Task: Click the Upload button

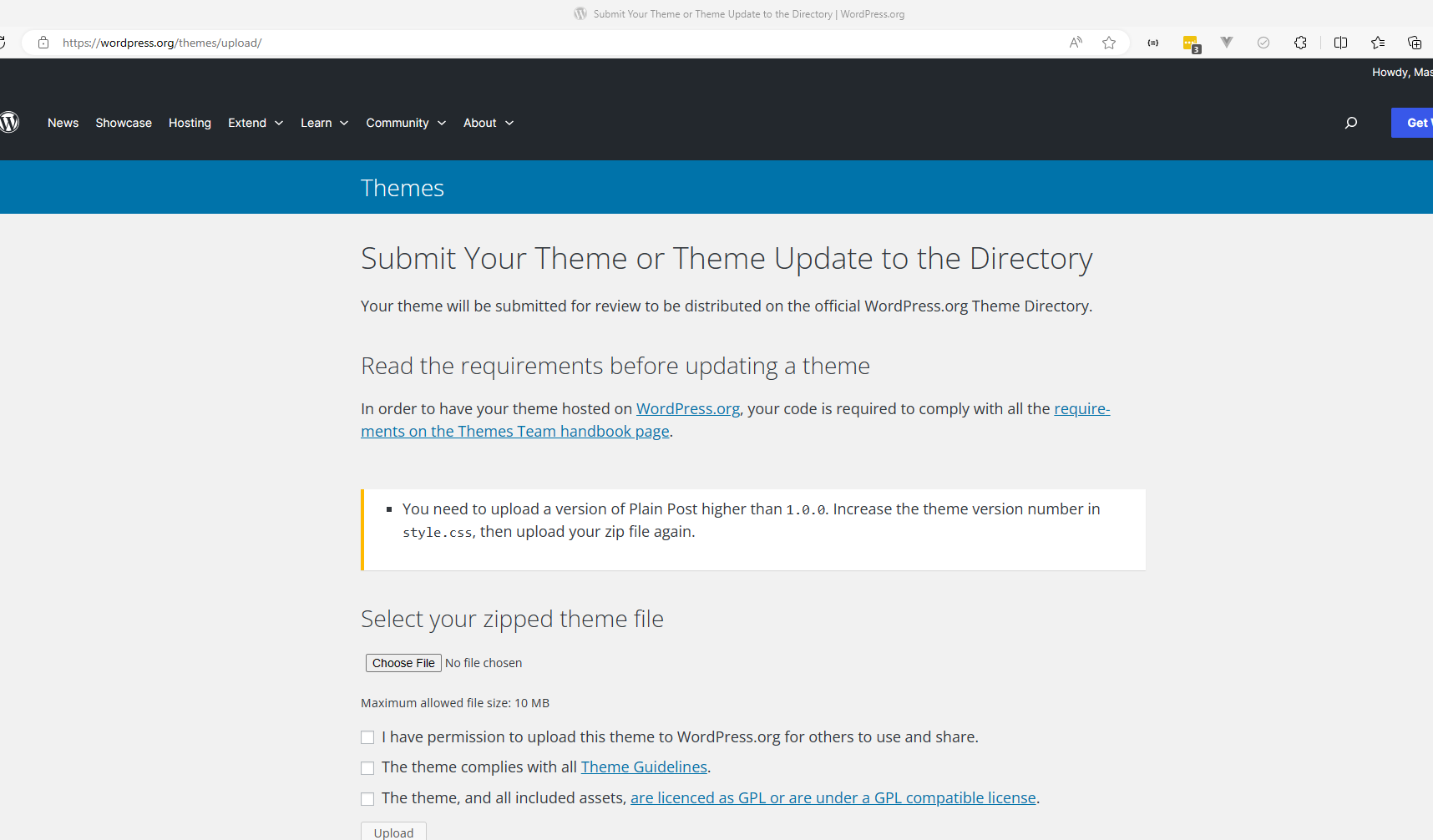Action: [x=393, y=832]
